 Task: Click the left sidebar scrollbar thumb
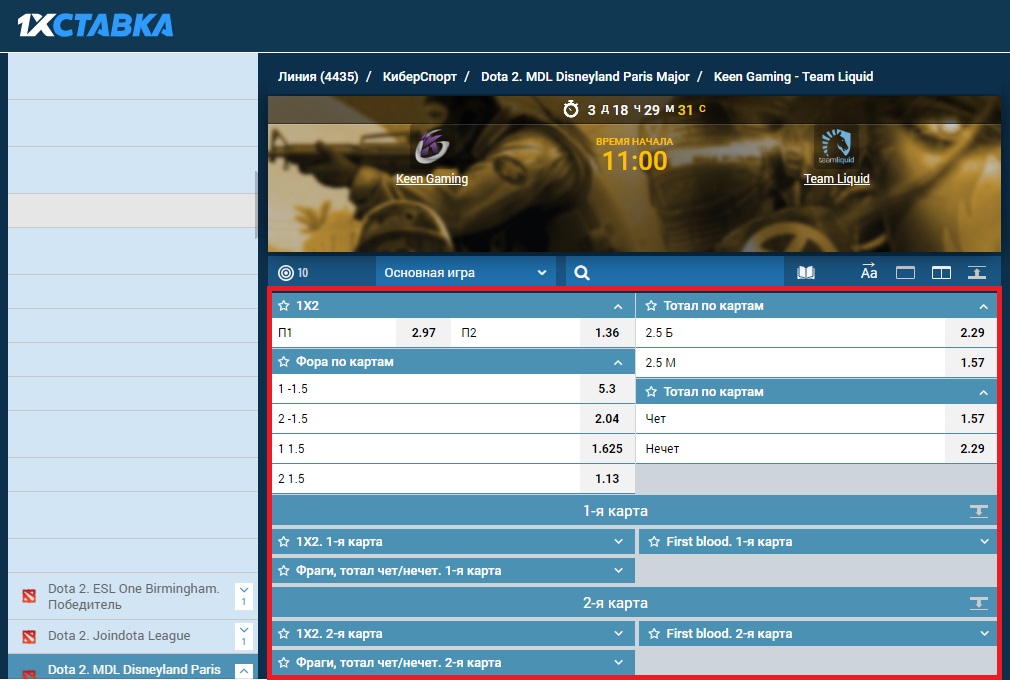pos(256,205)
